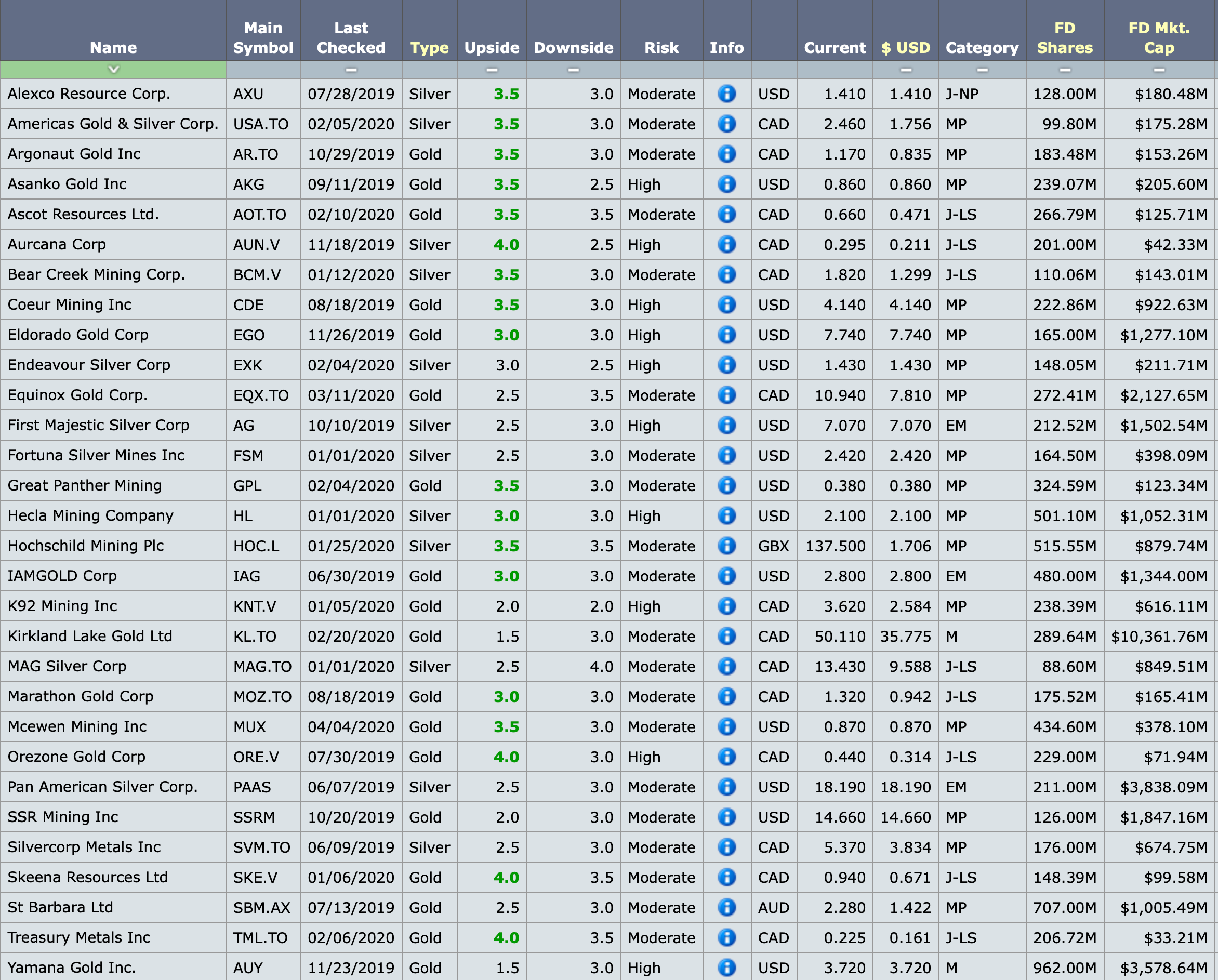The width and height of the screenshot is (1218, 980).
Task: Open Pan American Silver Corp. info icon
Action: (726, 787)
